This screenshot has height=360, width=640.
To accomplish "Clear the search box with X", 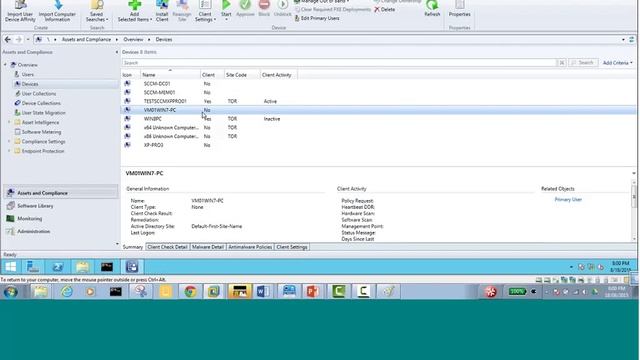I will [x=561, y=63].
